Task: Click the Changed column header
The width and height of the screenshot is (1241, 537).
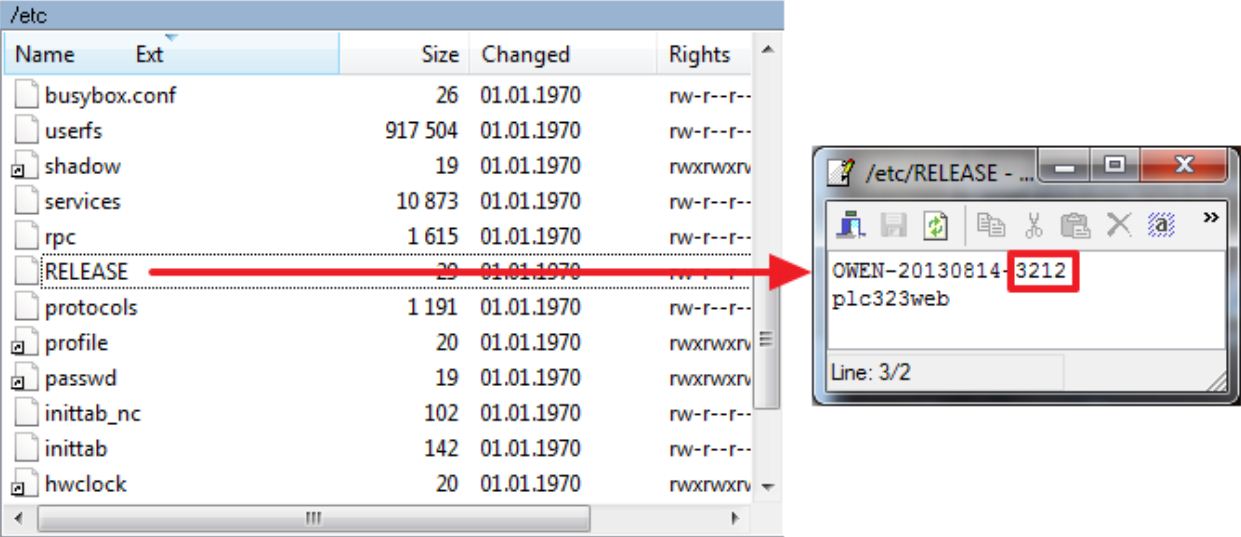Action: pyautogui.click(x=525, y=55)
